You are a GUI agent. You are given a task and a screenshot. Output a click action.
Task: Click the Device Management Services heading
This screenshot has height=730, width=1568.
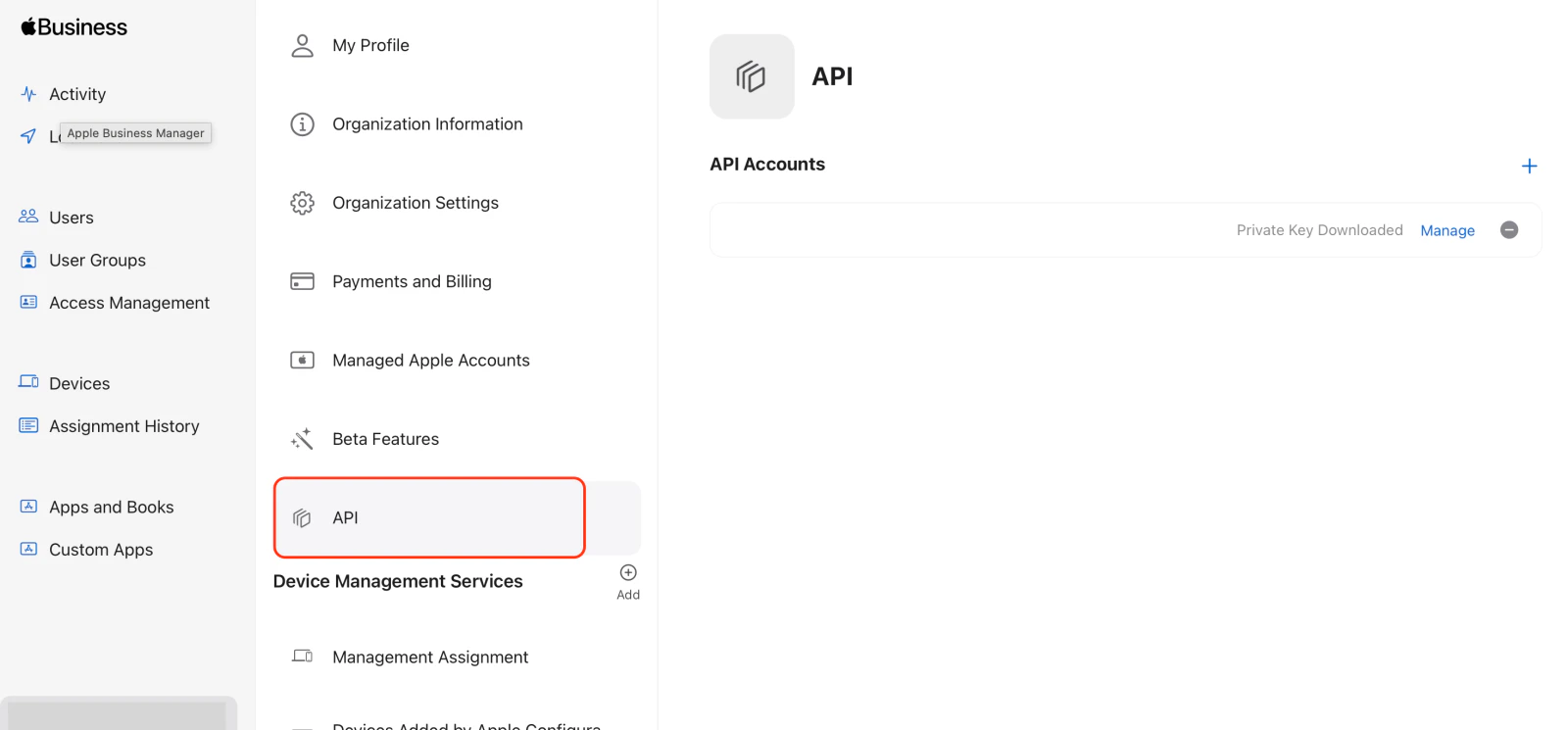398,581
